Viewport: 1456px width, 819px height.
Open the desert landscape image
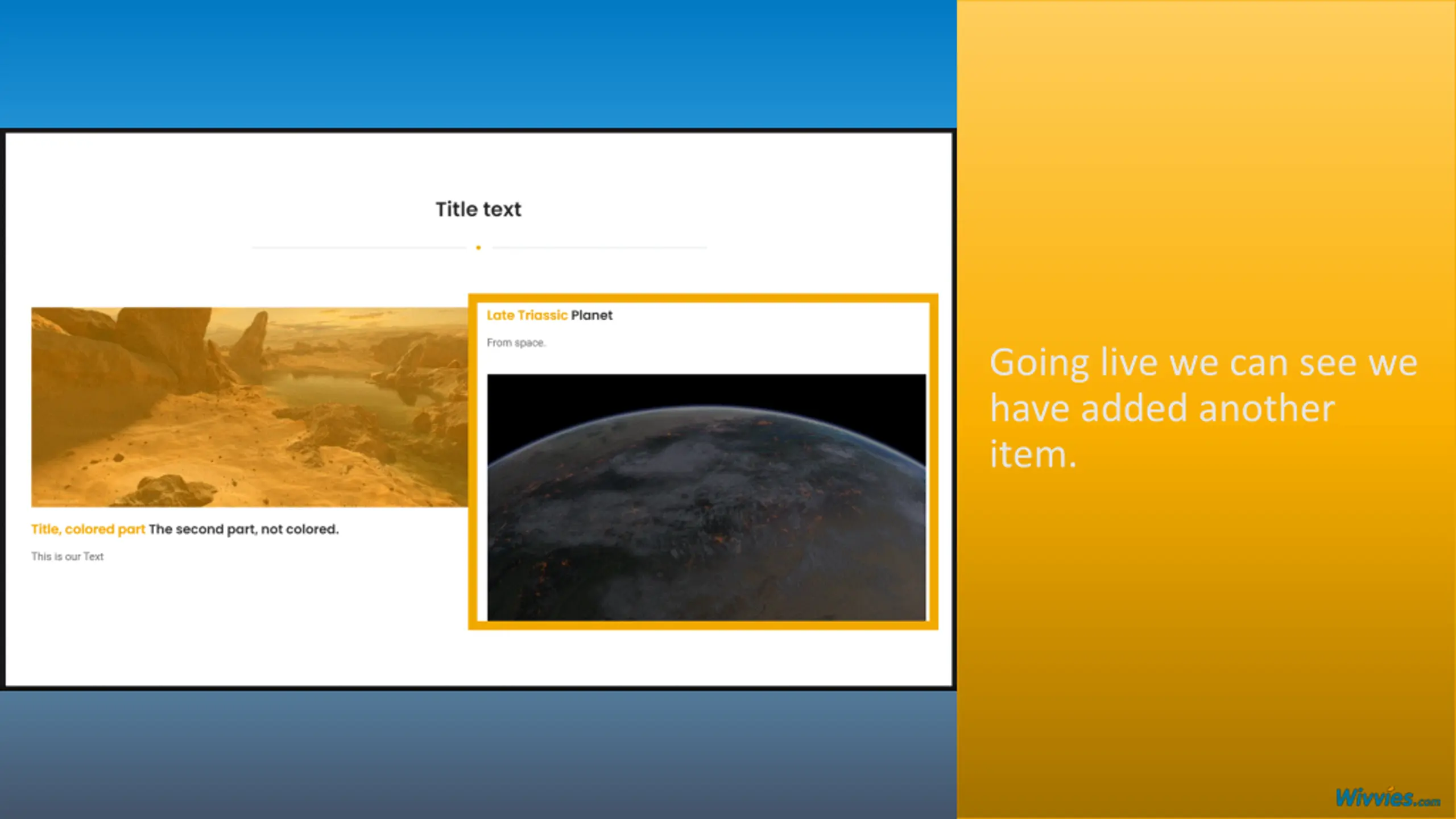(x=249, y=407)
